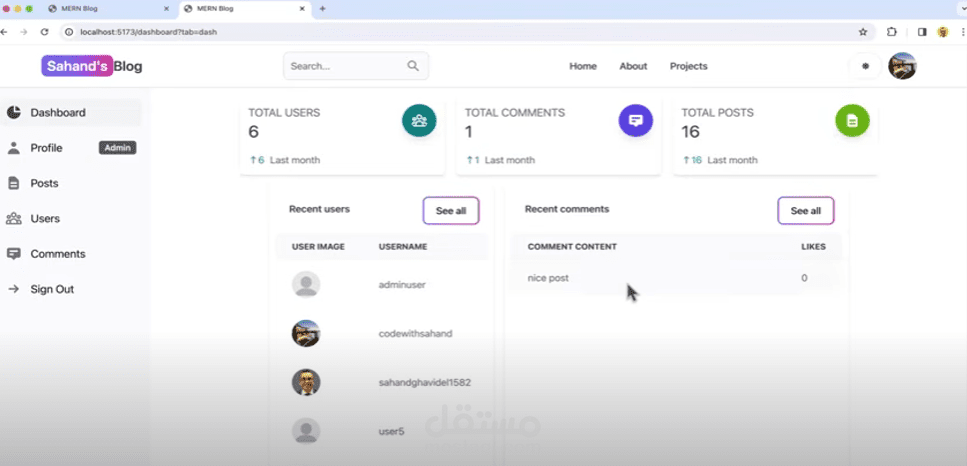Close the first MERN Blog tab
967x466 pixels.
pyautogui.click(x=167, y=9)
